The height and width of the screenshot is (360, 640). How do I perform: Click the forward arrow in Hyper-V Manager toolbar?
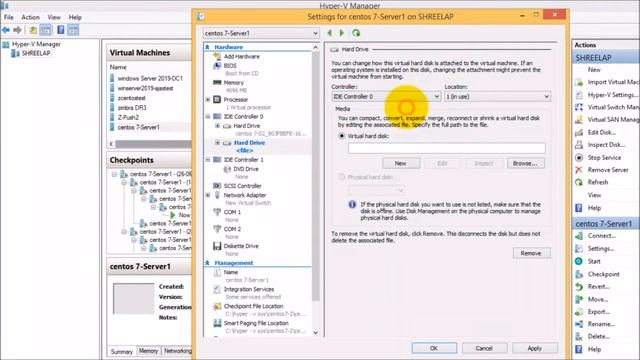click(17, 30)
